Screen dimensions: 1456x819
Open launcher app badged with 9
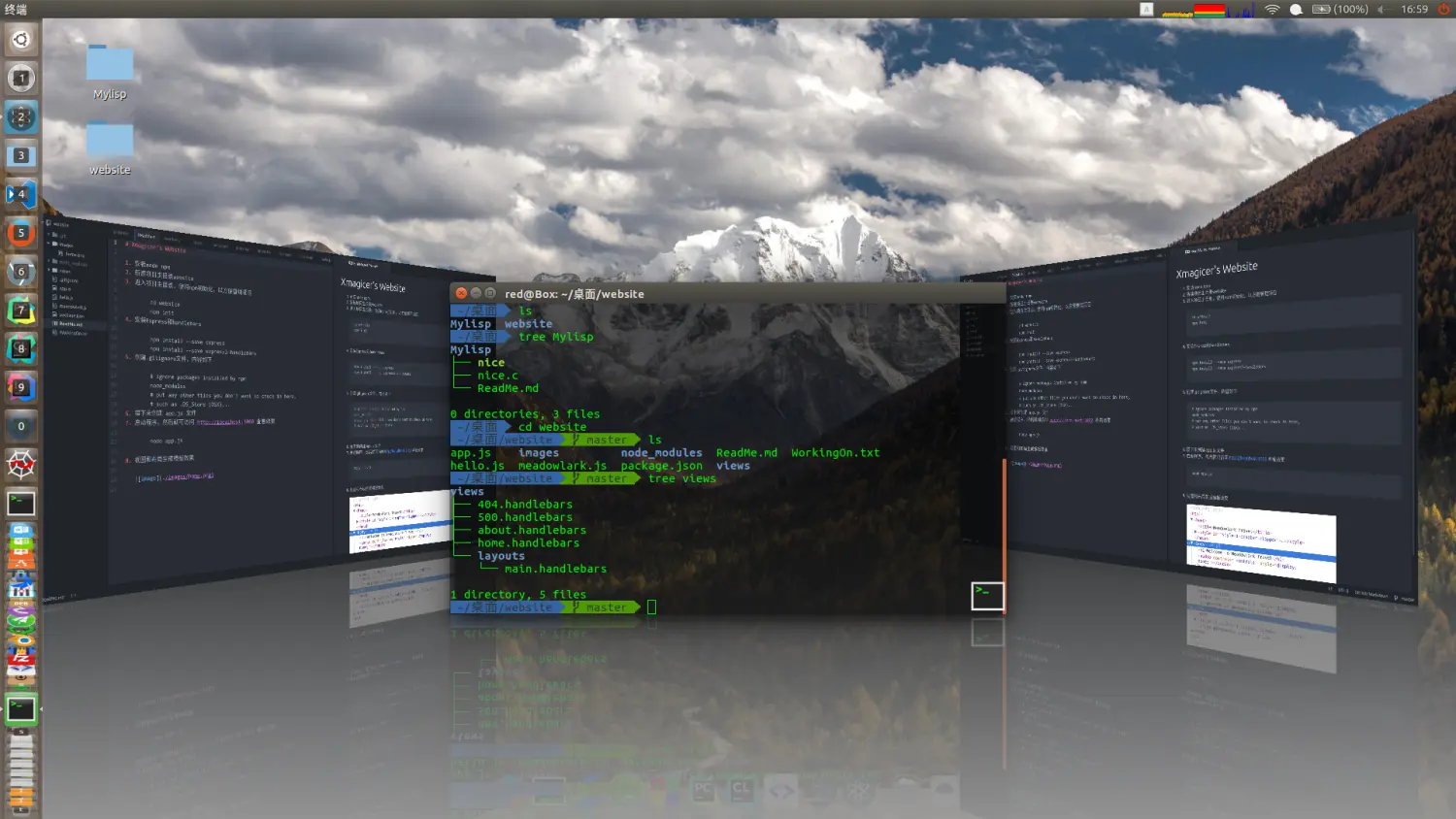[x=21, y=387]
